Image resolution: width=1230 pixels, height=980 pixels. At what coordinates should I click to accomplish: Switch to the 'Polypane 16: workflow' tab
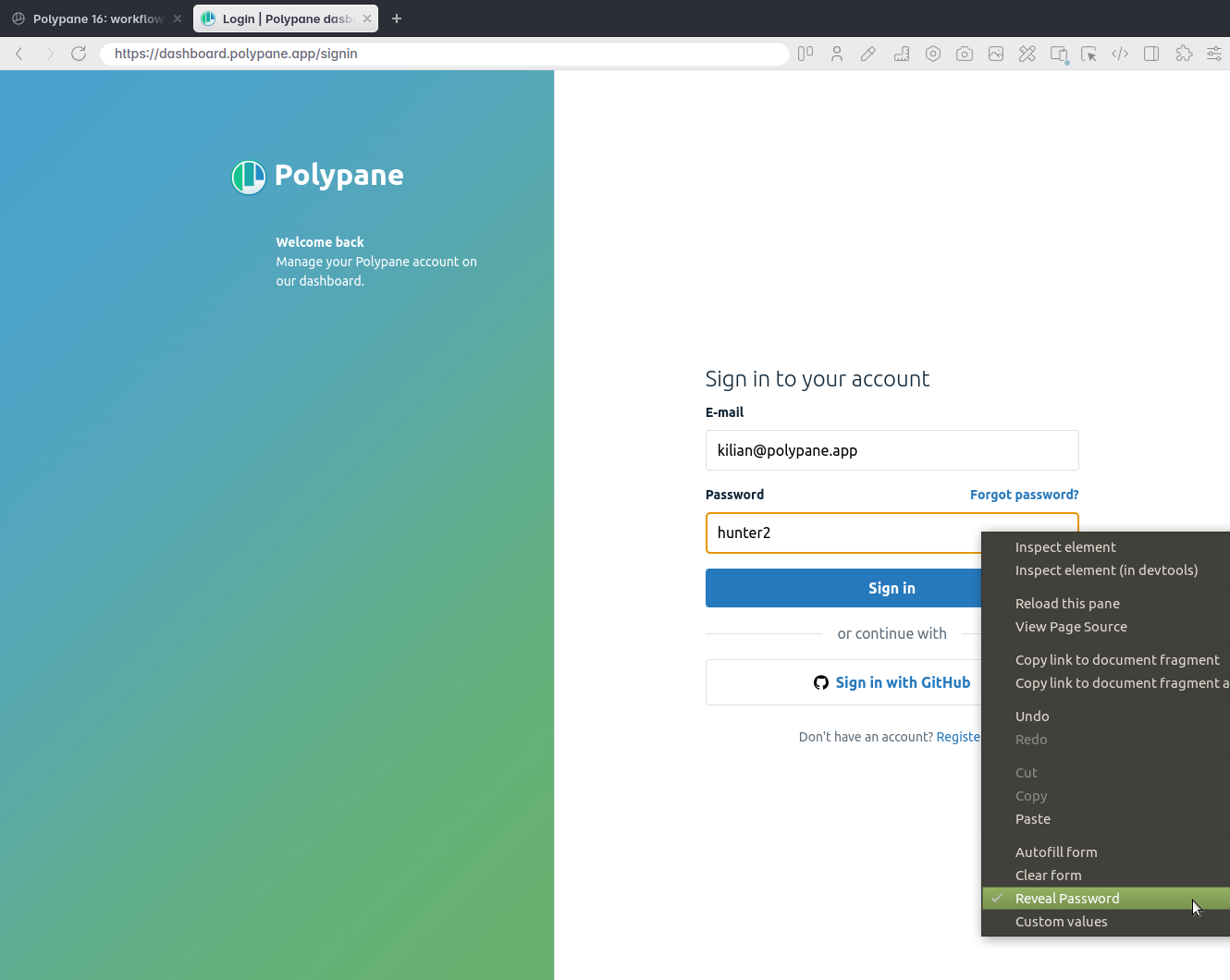(96, 18)
